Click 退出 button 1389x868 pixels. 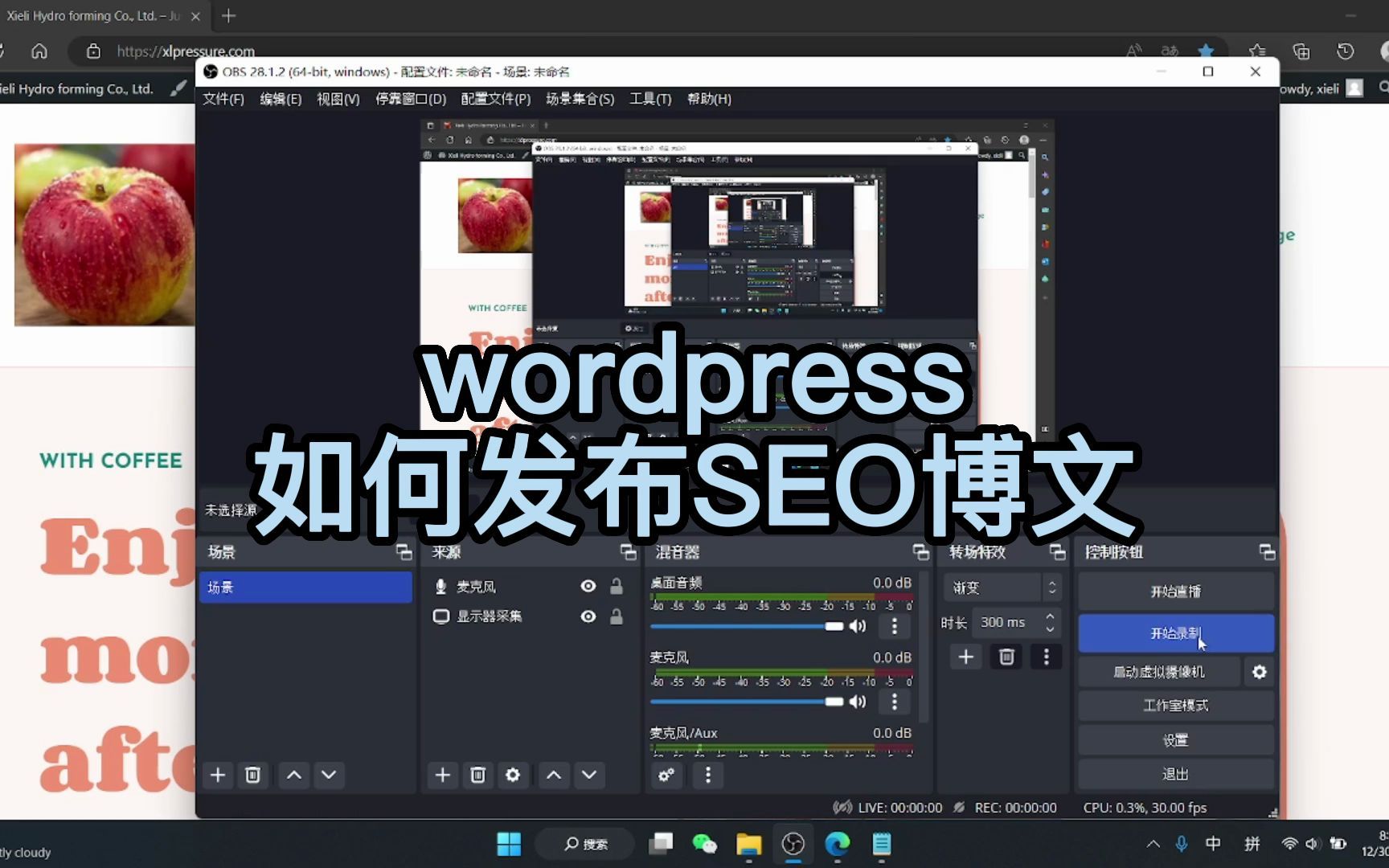click(1175, 774)
